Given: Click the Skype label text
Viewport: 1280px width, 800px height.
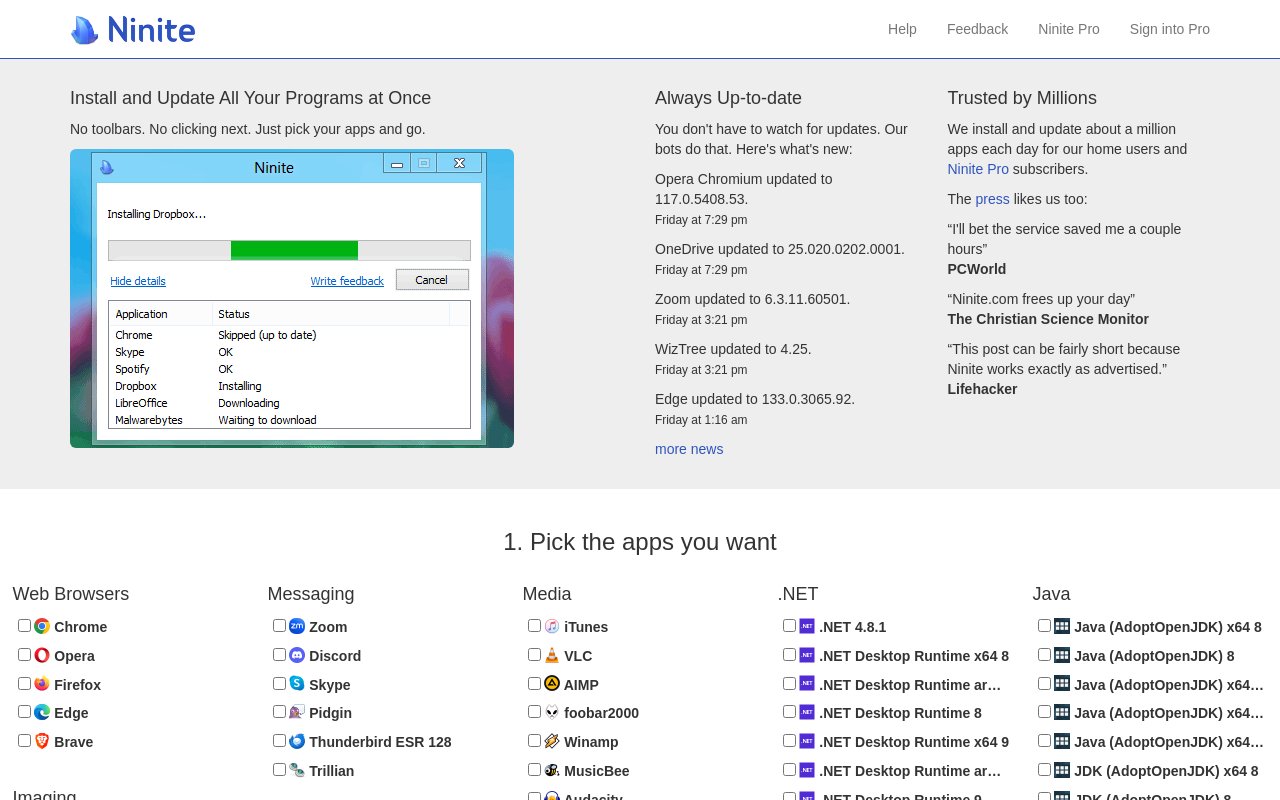Looking at the screenshot, I should 329,685.
